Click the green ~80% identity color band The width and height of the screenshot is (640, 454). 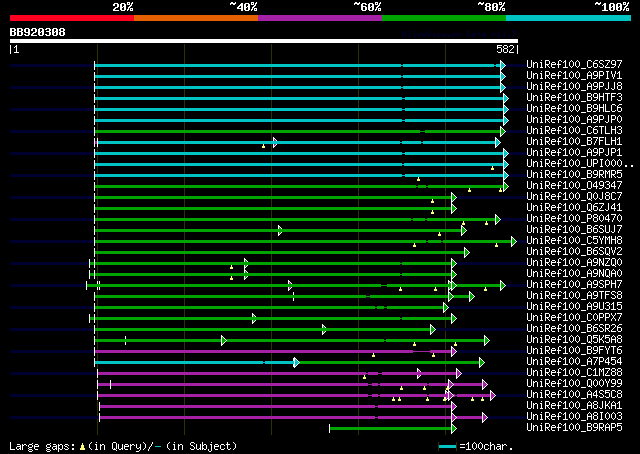(444, 18)
